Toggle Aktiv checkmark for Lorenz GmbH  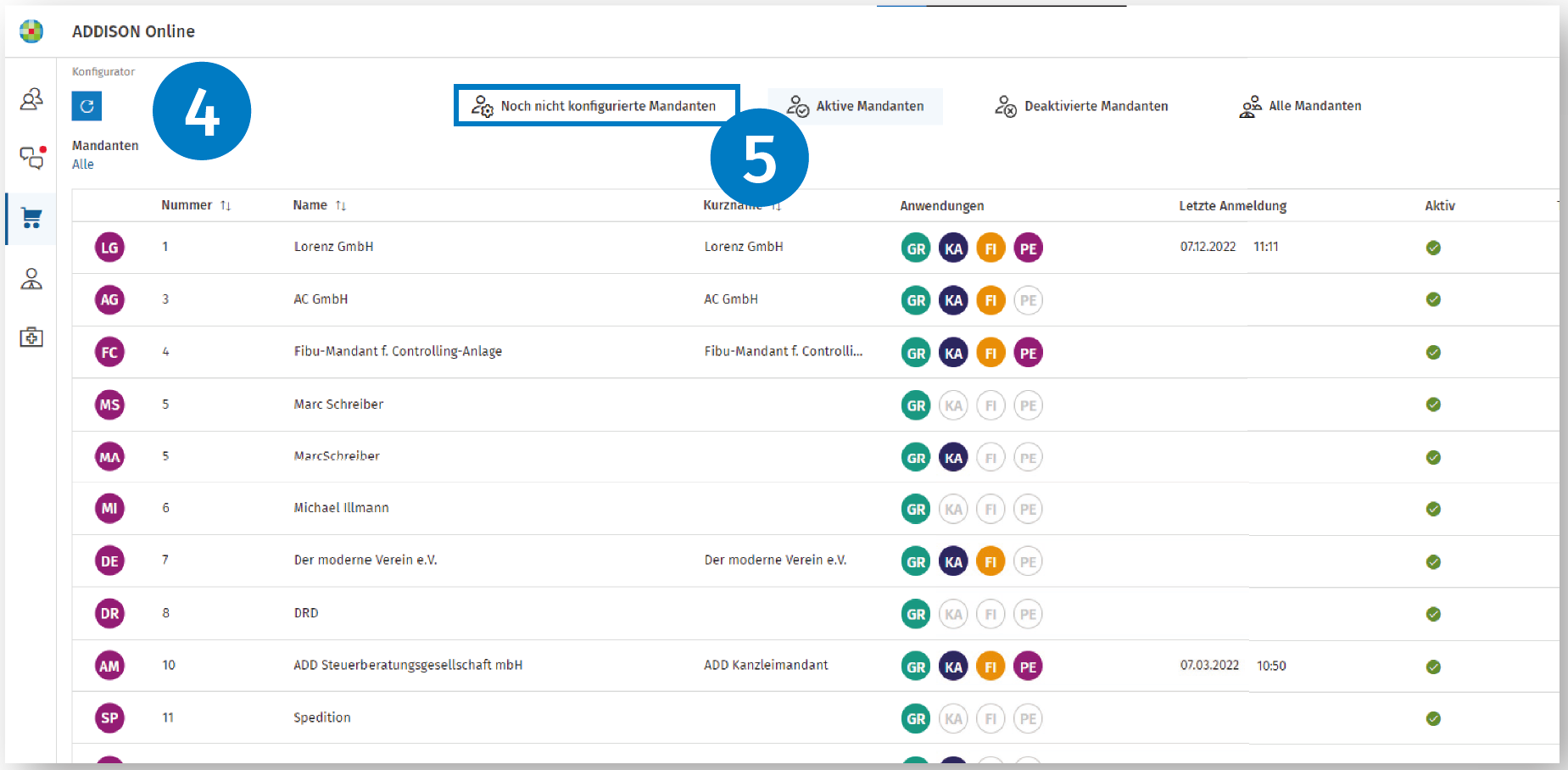[x=1433, y=248]
